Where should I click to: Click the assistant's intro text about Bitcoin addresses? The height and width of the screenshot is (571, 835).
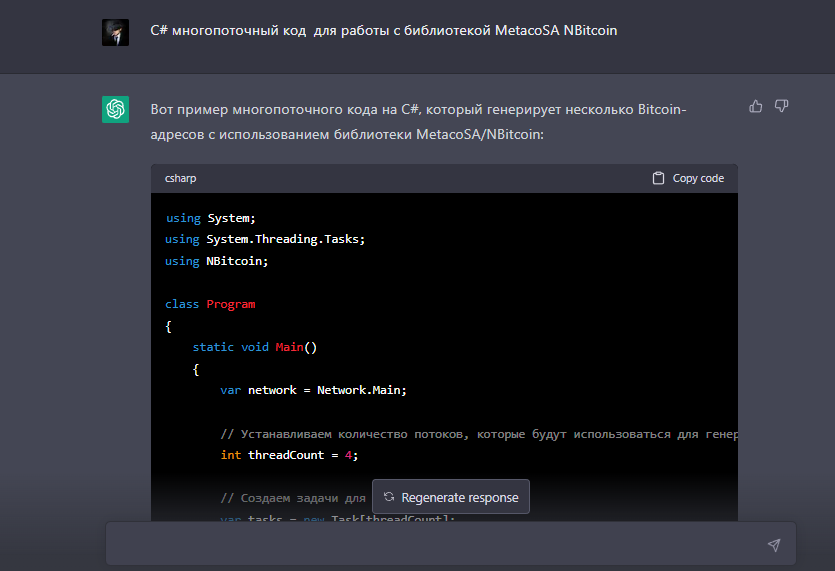coord(418,120)
